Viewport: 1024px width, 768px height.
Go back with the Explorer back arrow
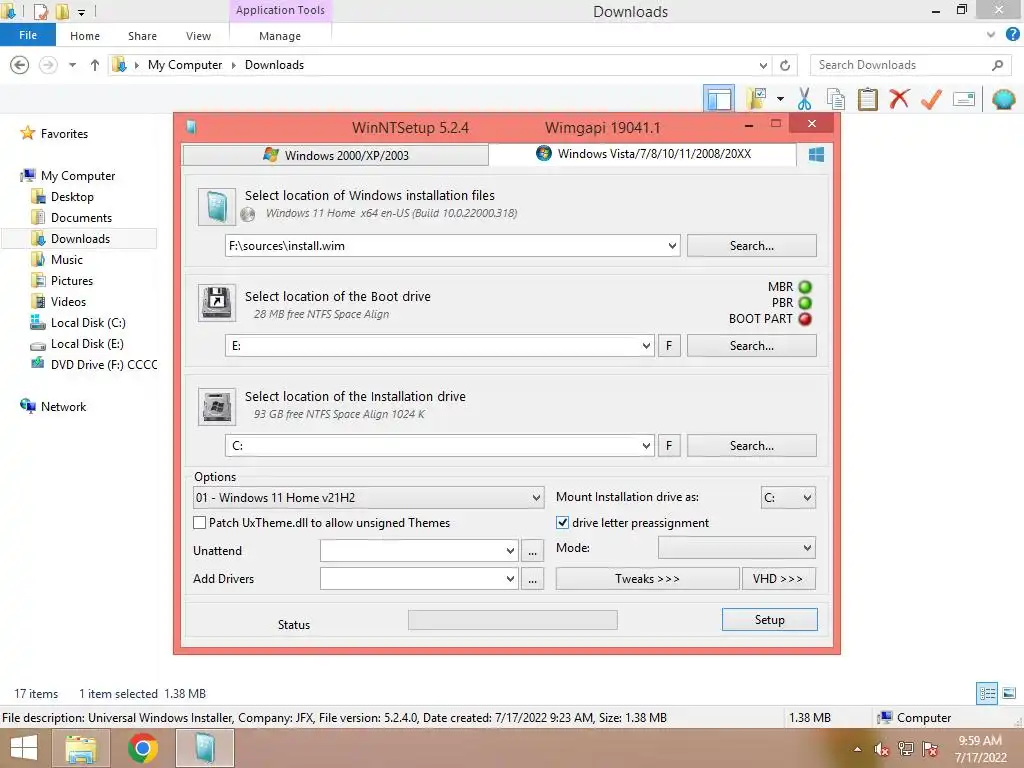20,65
